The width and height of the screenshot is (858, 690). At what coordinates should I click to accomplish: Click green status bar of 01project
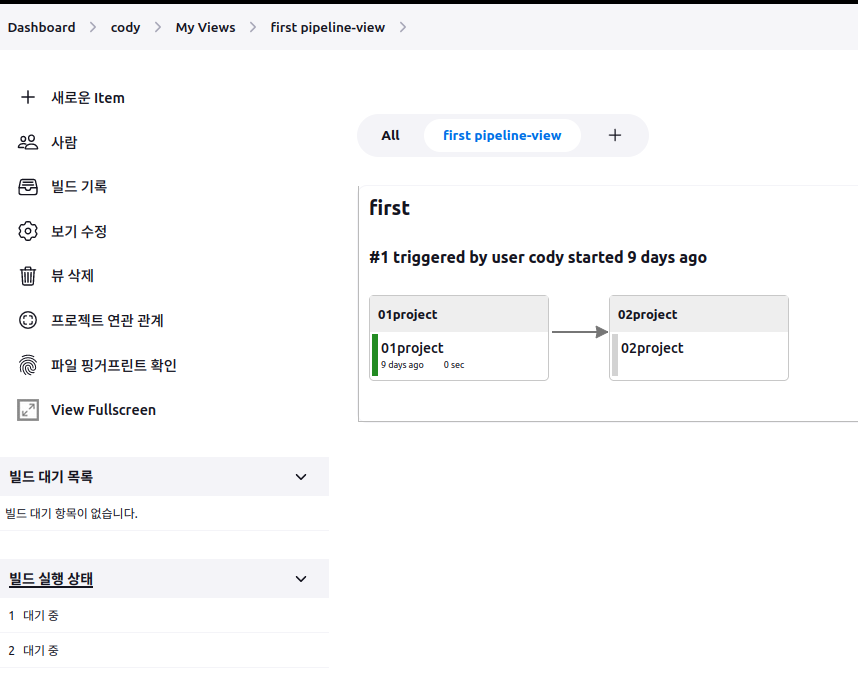tap(375, 355)
